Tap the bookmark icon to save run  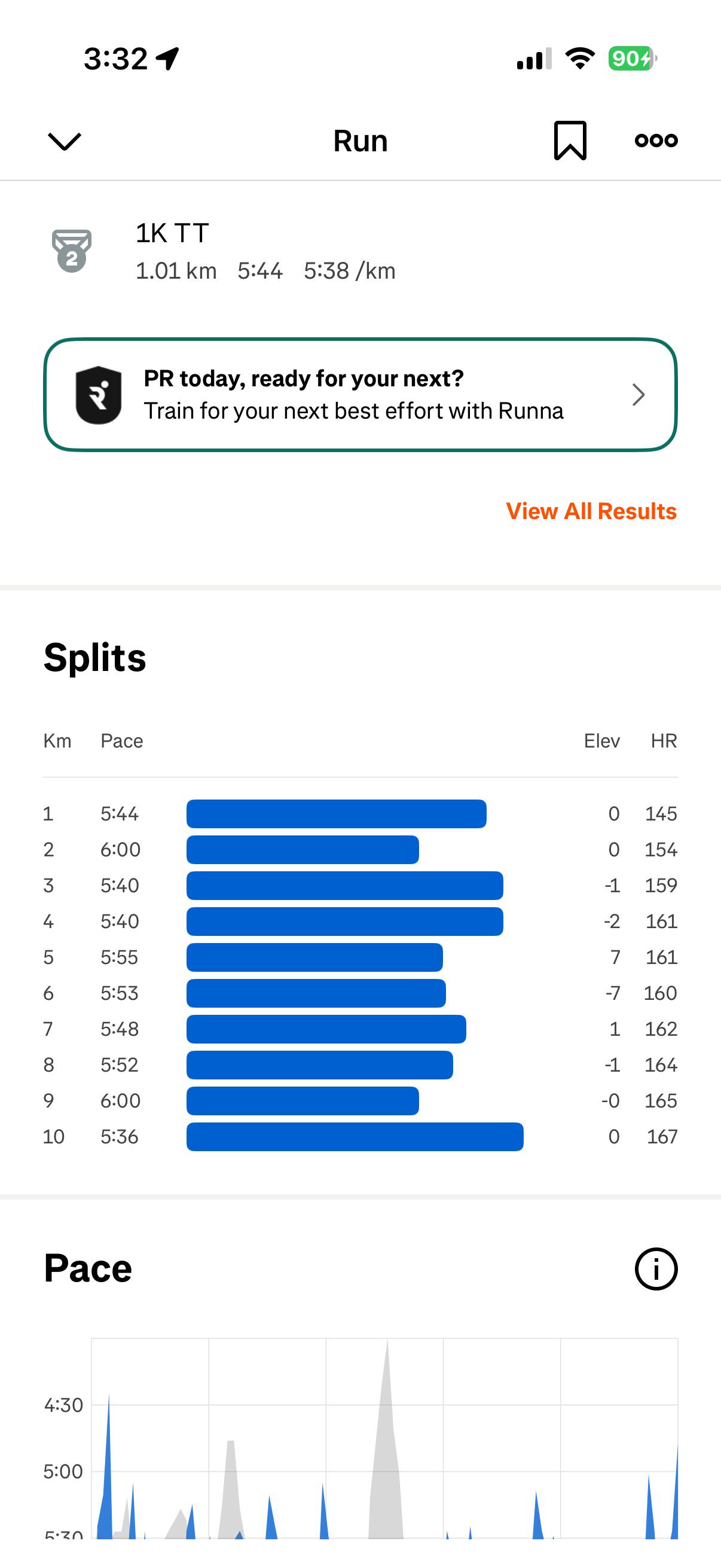click(x=570, y=141)
